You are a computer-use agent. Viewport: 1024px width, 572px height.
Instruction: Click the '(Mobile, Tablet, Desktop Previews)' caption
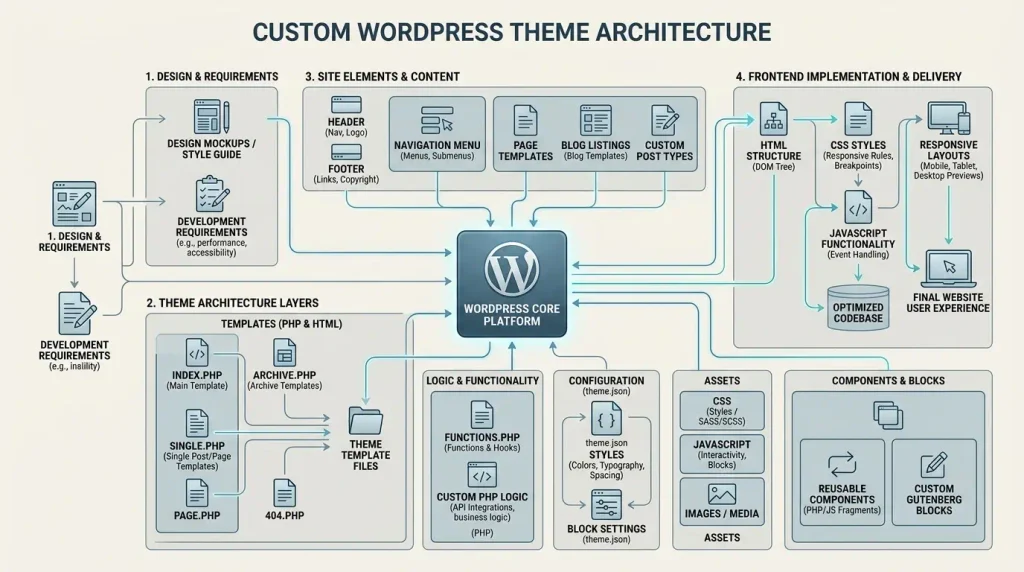[x=948, y=170]
